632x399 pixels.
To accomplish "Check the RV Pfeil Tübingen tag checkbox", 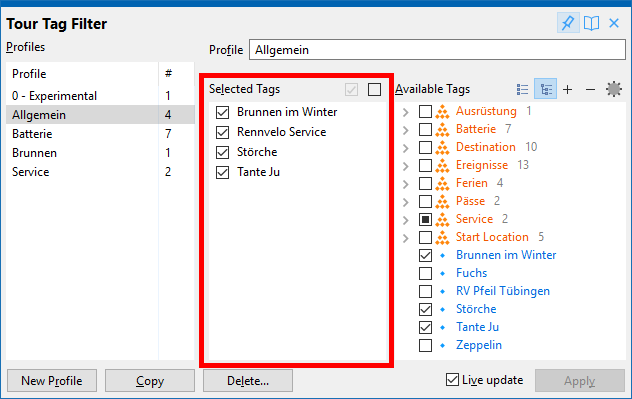I will (x=425, y=291).
